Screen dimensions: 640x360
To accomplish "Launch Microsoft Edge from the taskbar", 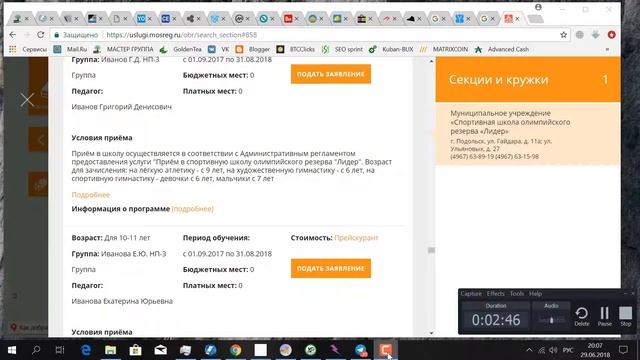I will pyautogui.click(x=86, y=350).
